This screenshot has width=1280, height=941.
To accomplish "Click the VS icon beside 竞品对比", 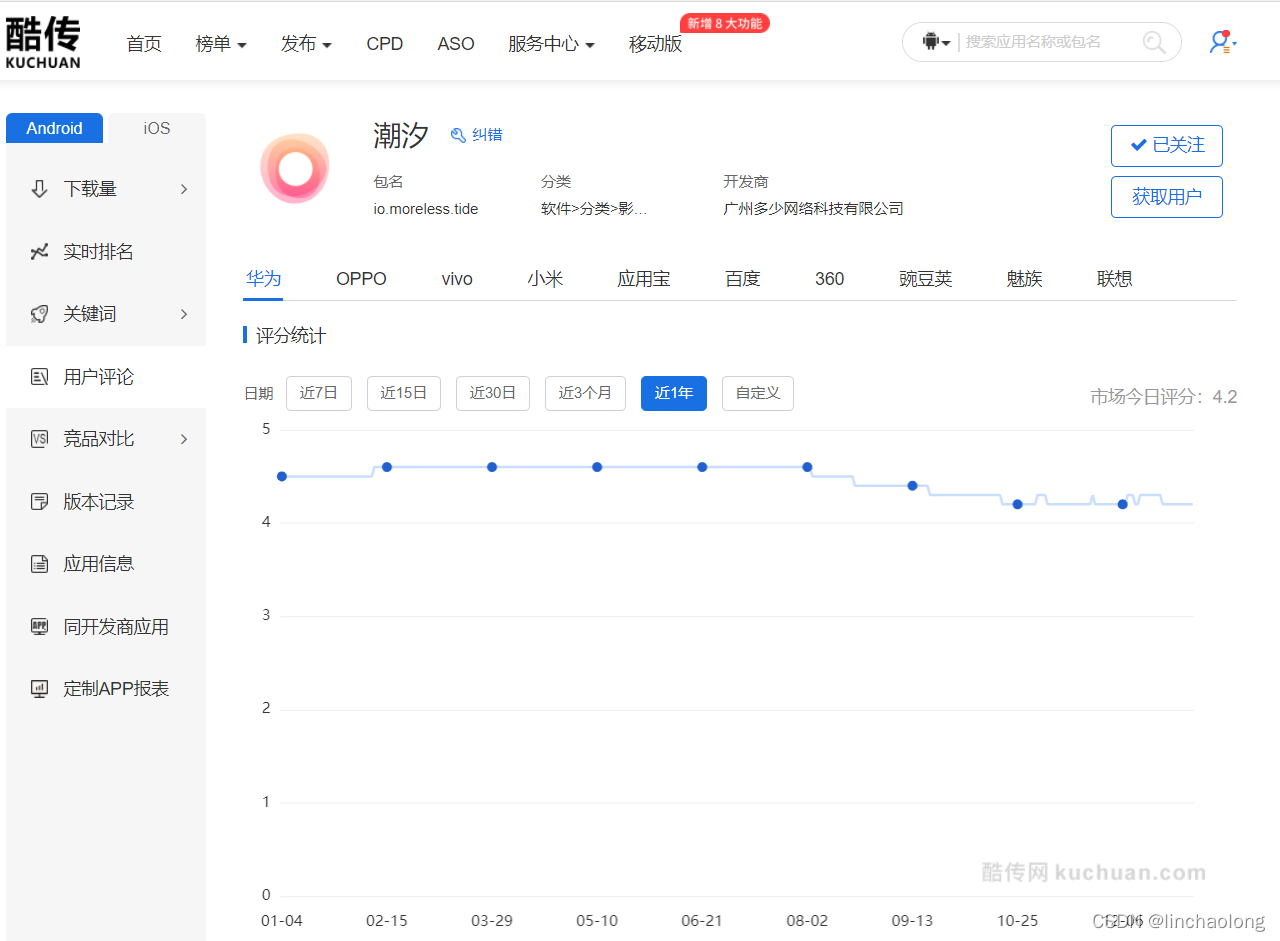I will pos(40,439).
